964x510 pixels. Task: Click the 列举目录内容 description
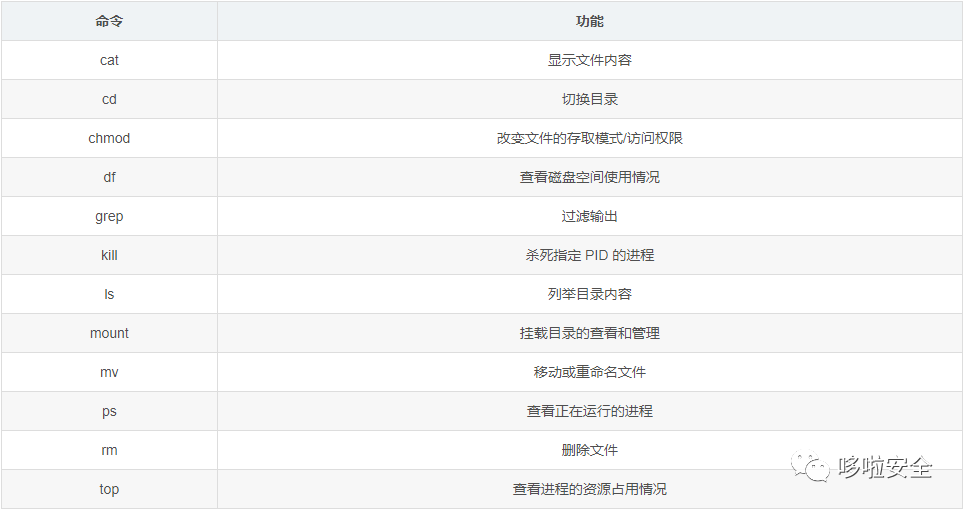pos(590,294)
